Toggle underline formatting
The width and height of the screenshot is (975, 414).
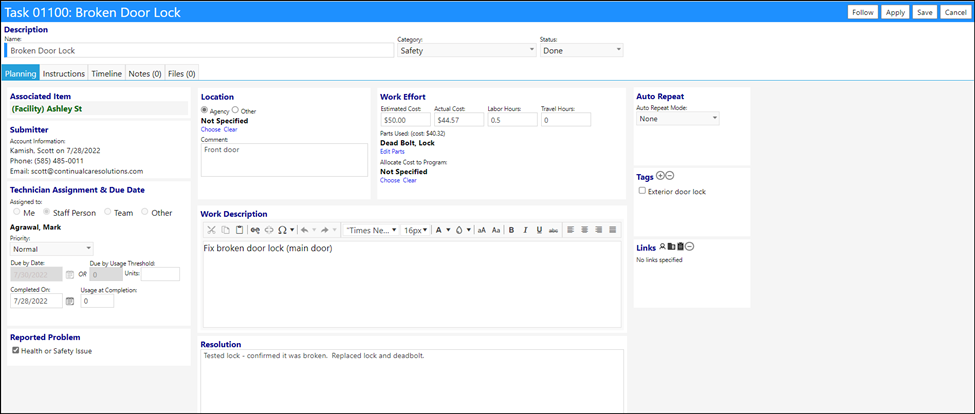pyautogui.click(x=538, y=230)
